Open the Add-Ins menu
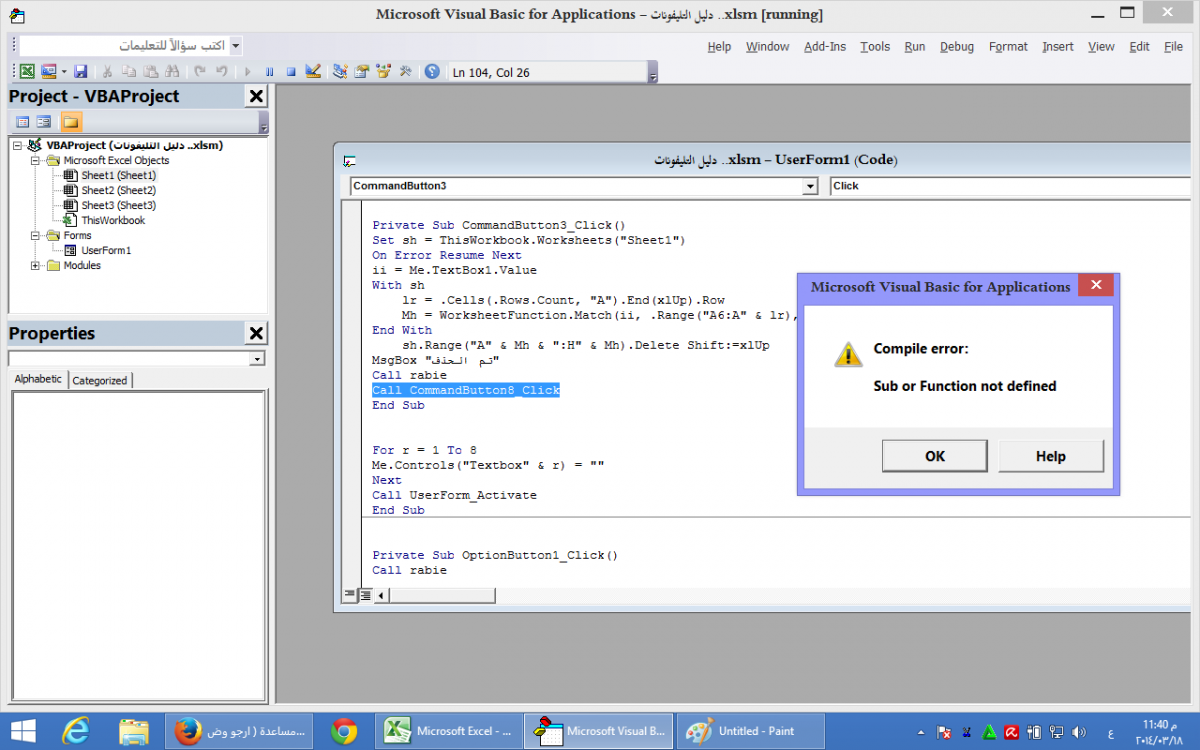The width and height of the screenshot is (1200, 750). pos(825,46)
